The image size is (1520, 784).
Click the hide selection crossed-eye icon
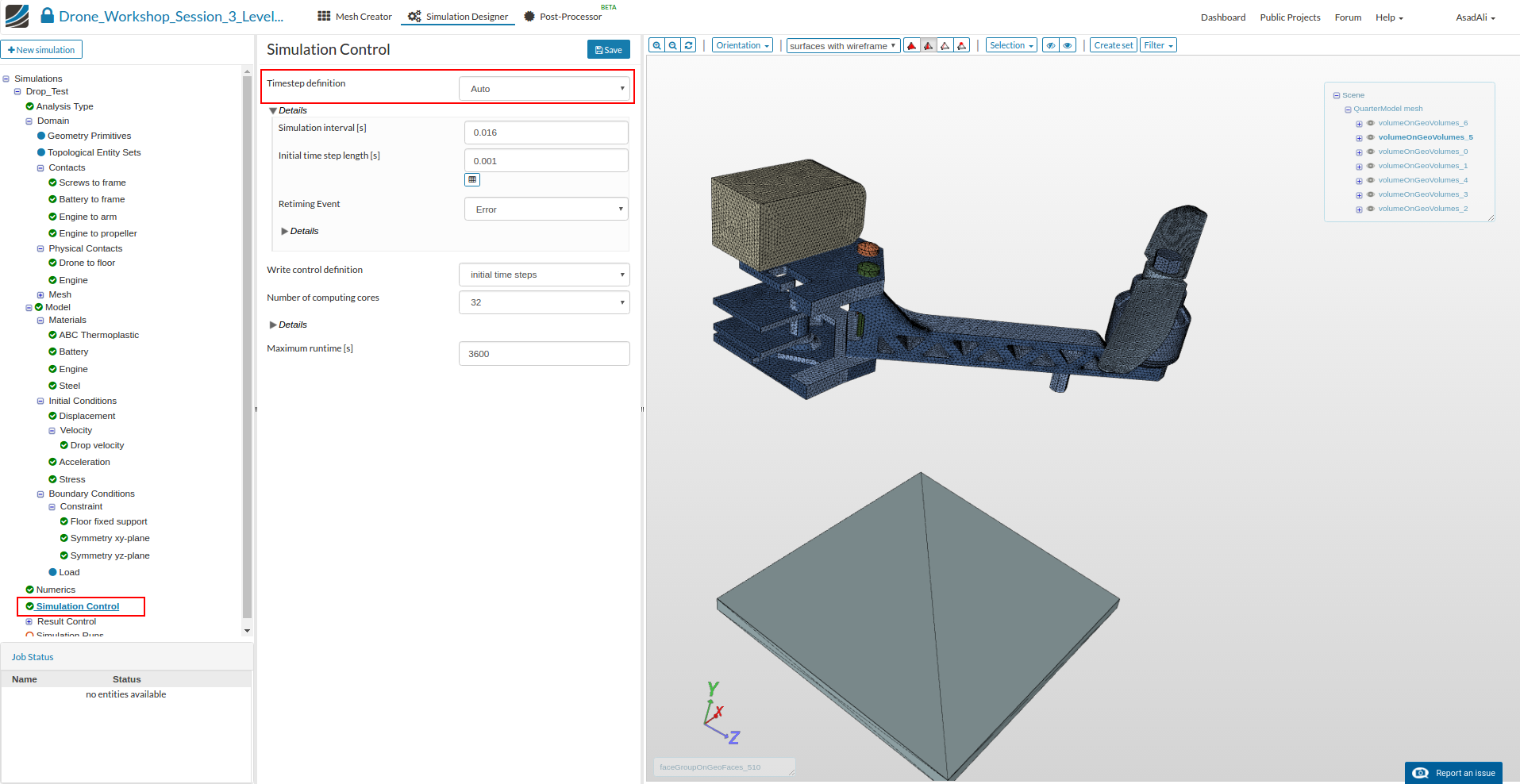pos(1051,46)
